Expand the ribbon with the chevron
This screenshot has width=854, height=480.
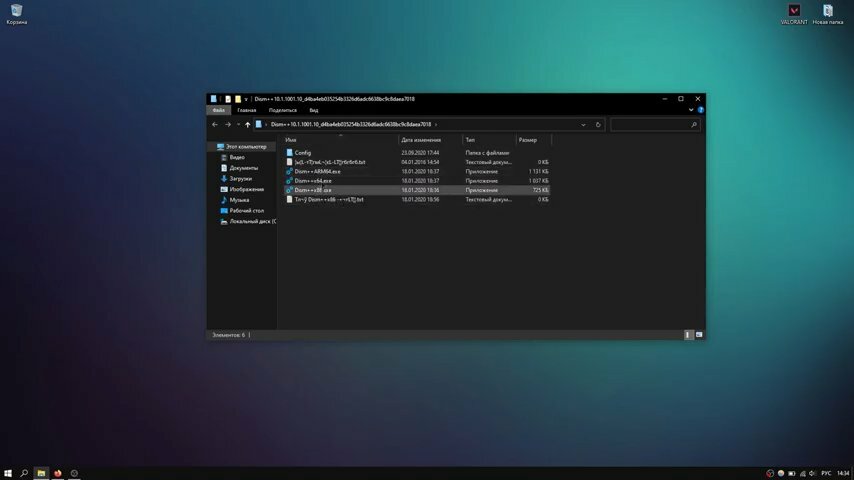pyautogui.click(x=691, y=110)
